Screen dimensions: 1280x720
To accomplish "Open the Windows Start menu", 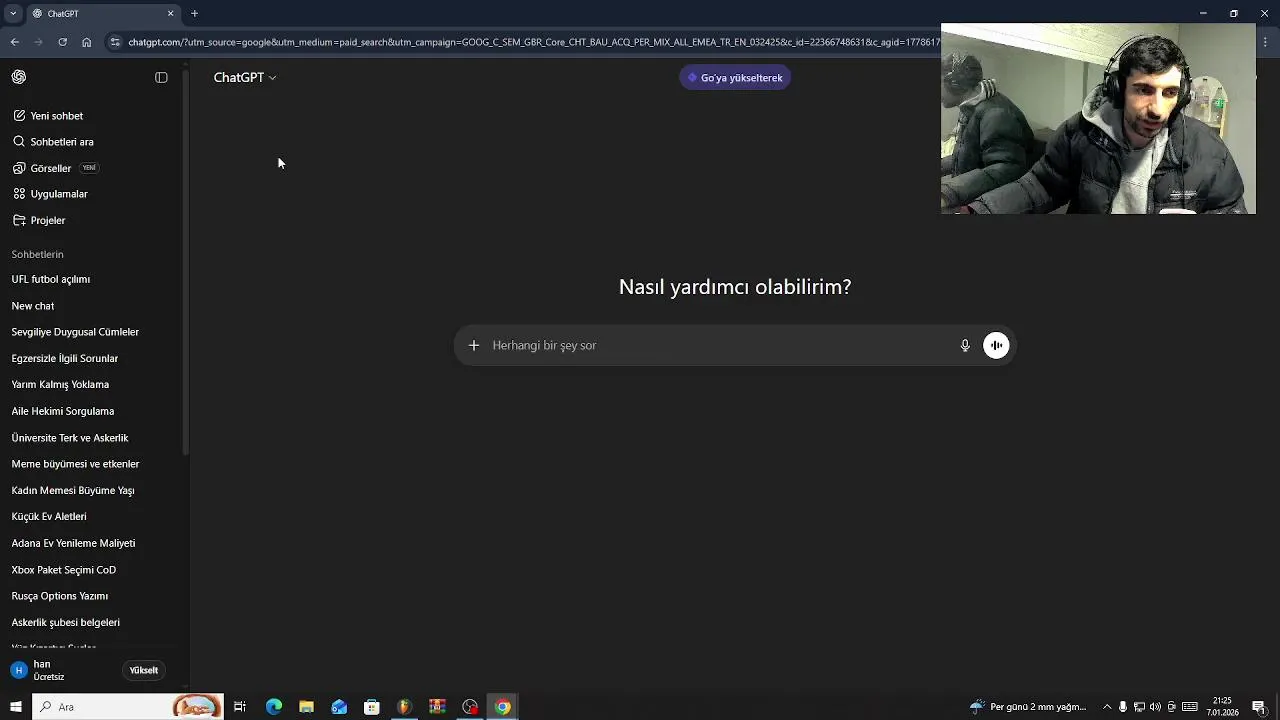I will click(15, 707).
